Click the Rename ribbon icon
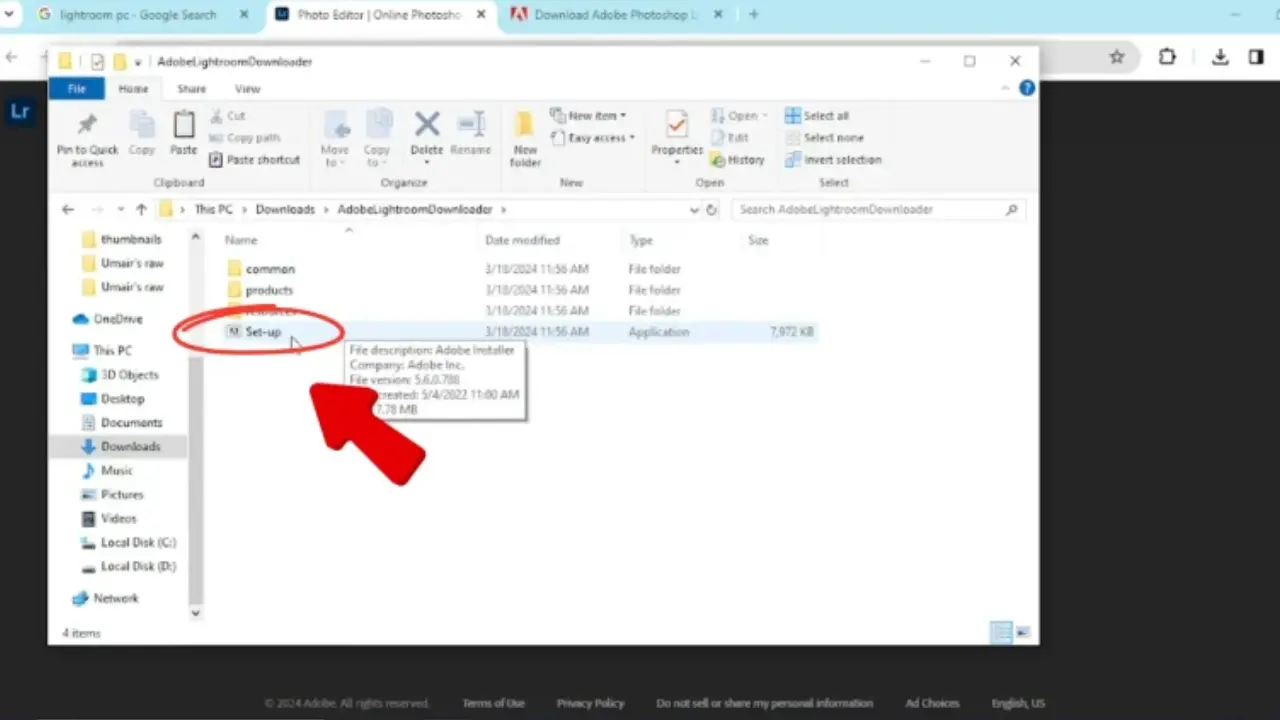This screenshot has height=720, width=1280. click(x=471, y=133)
